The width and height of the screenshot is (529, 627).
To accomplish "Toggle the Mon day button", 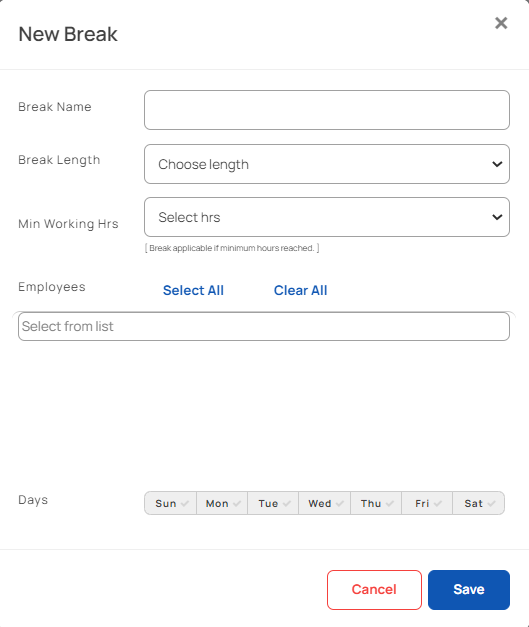I will [x=222, y=503].
